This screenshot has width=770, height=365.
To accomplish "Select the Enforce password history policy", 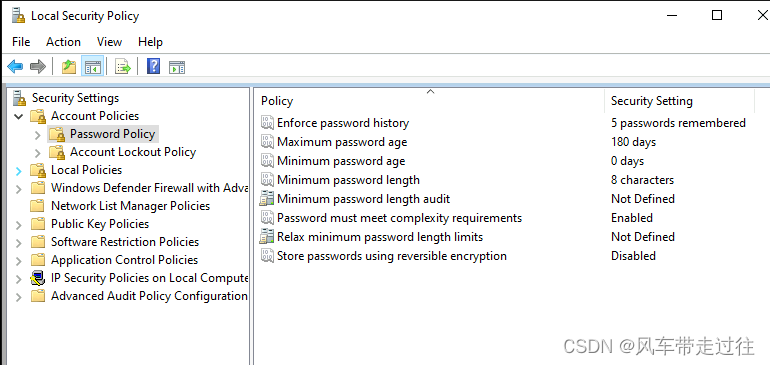I will tap(343, 123).
